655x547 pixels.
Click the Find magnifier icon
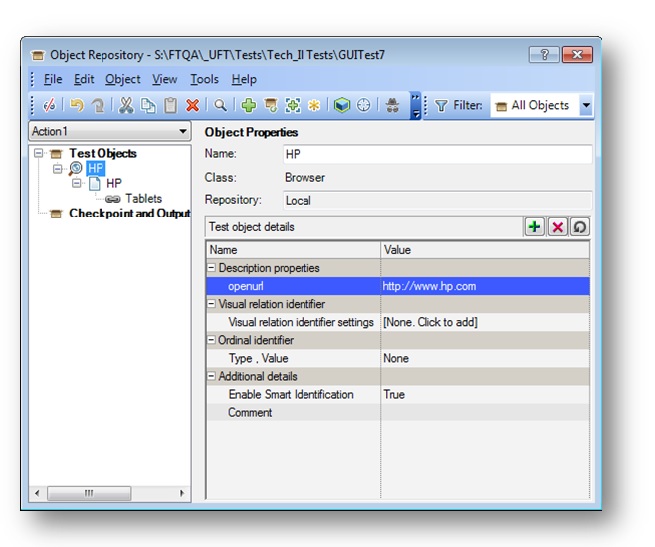coord(220,106)
